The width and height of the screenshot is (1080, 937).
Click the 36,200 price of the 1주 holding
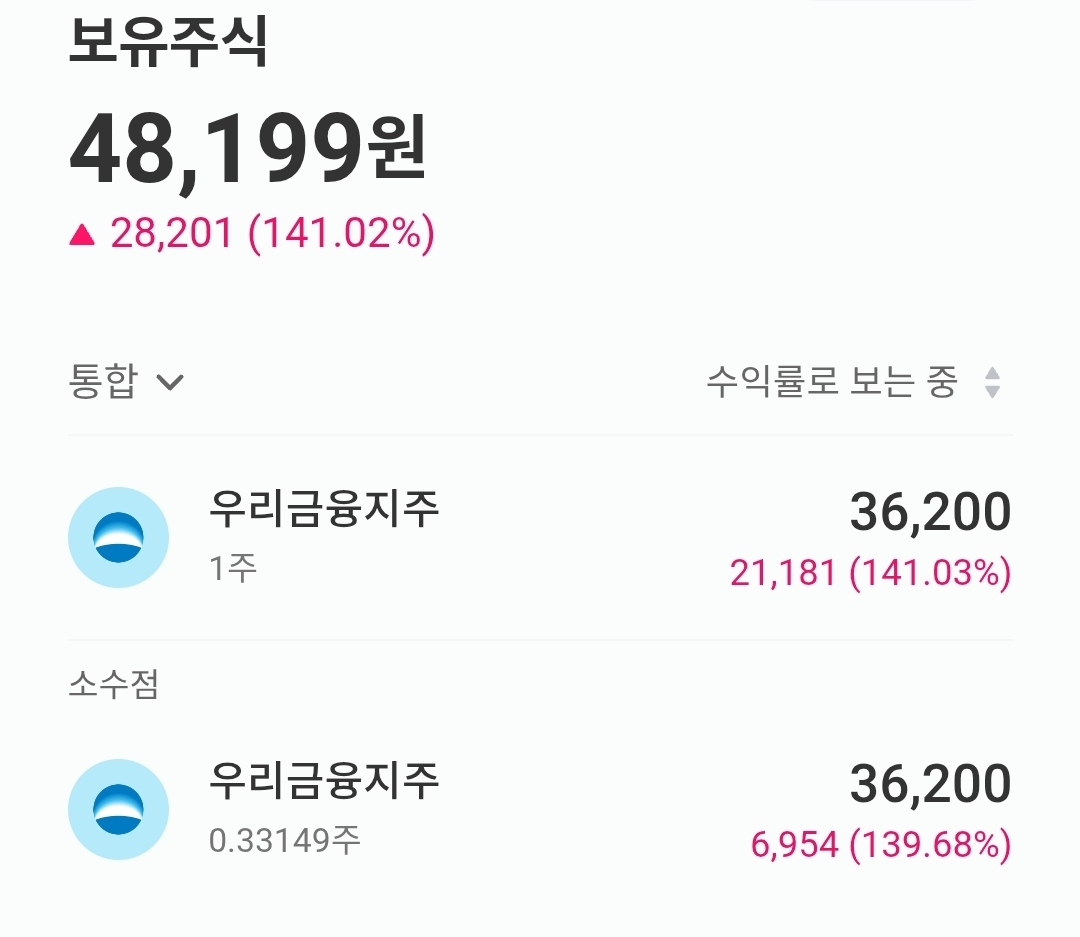click(930, 513)
